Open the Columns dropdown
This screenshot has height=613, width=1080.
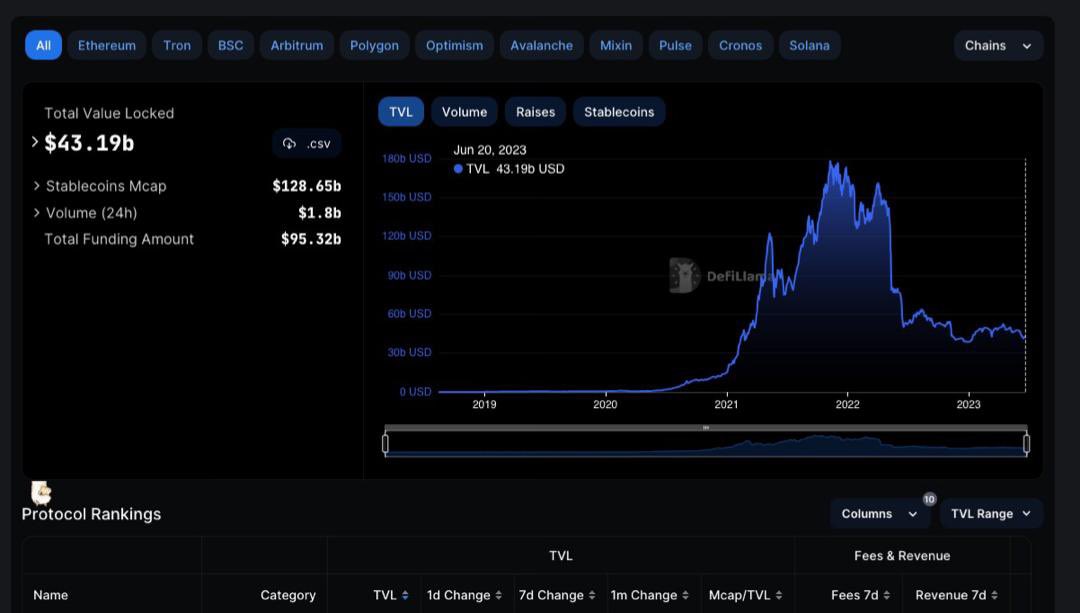pos(879,514)
